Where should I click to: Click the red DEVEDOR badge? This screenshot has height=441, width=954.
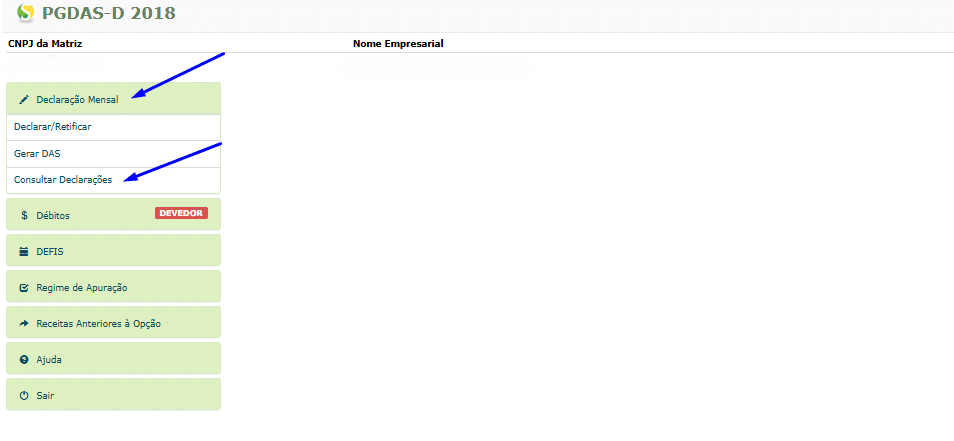(181, 213)
